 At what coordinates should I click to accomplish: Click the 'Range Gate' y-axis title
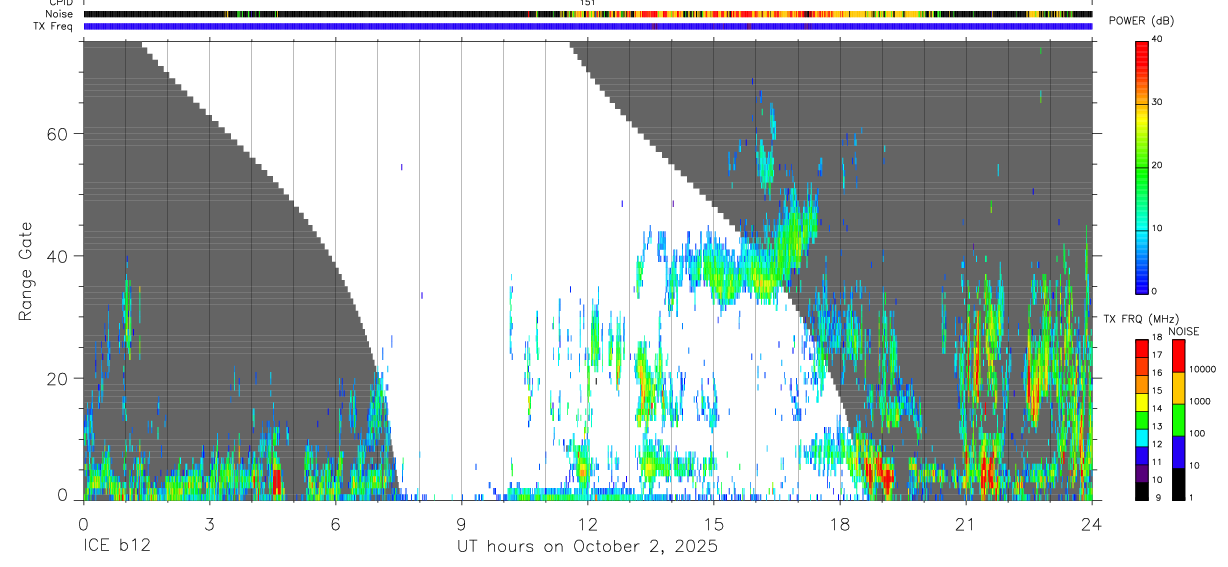[27, 270]
